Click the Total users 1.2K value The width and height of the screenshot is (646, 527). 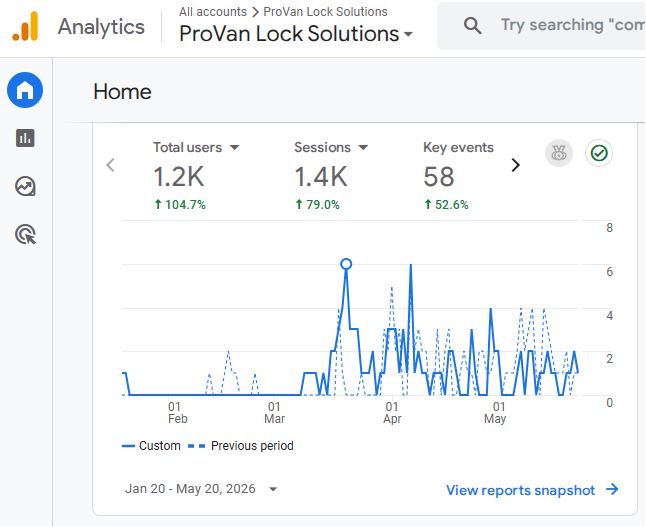[x=179, y=177]
